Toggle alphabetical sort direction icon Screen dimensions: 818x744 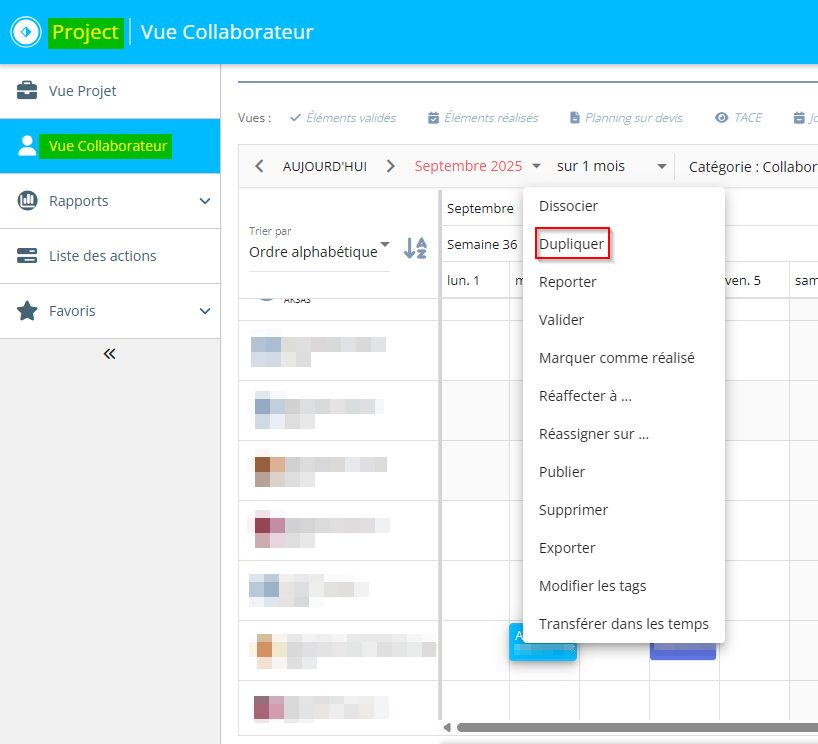[415, 248]
